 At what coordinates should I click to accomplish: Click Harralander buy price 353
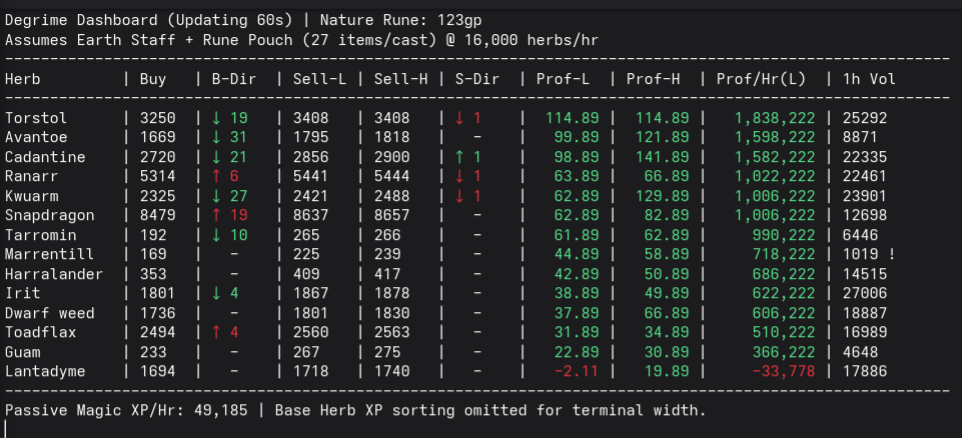pyautogui.click(x=153, y=274)
